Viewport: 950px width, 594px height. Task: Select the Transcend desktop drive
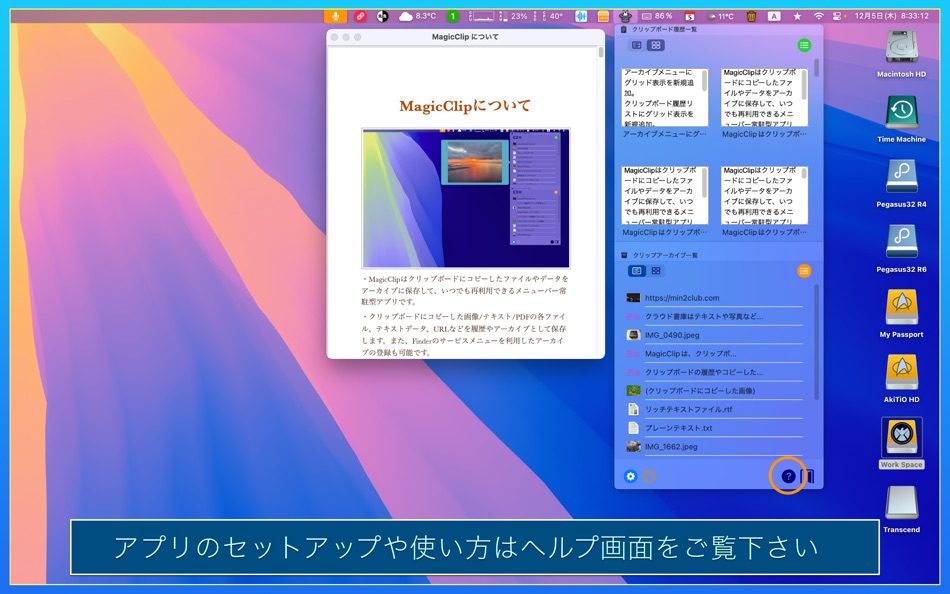pos(902,509)
